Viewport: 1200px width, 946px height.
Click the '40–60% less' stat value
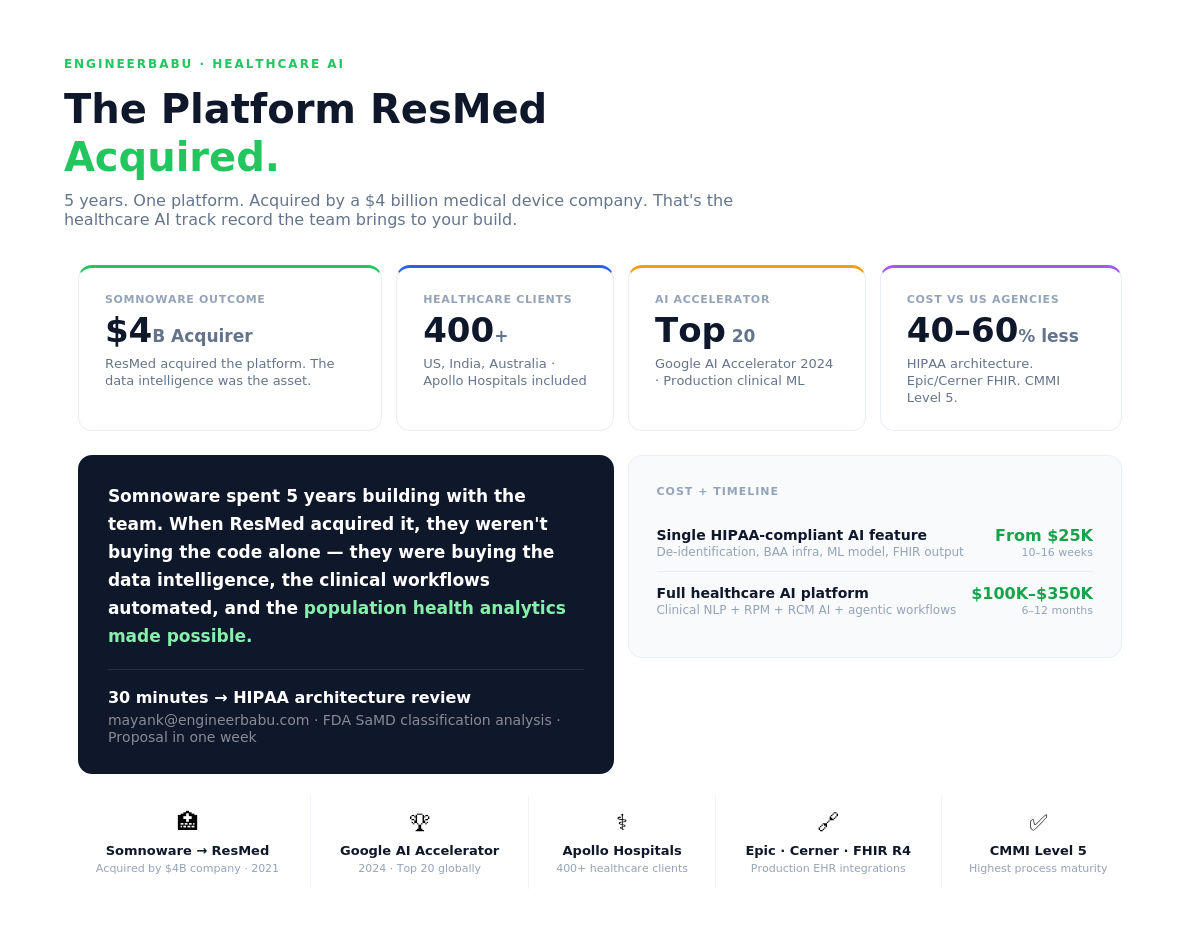(x=993, y=331)
